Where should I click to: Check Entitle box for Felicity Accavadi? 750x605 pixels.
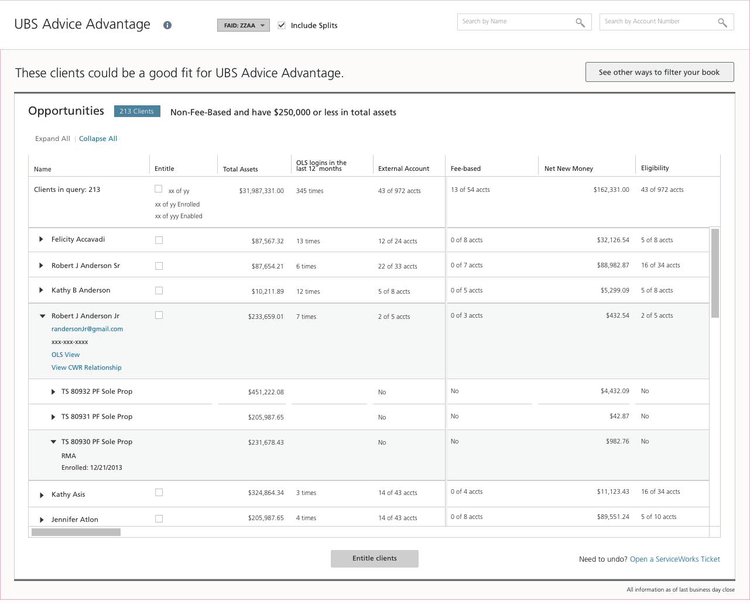159,240
